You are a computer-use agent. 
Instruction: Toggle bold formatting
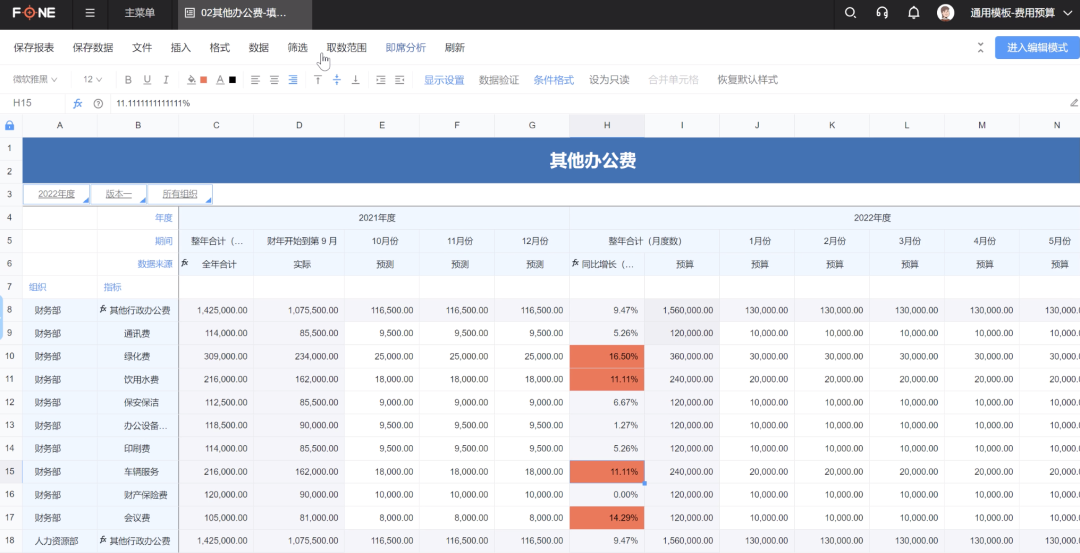tap(128, 80)
